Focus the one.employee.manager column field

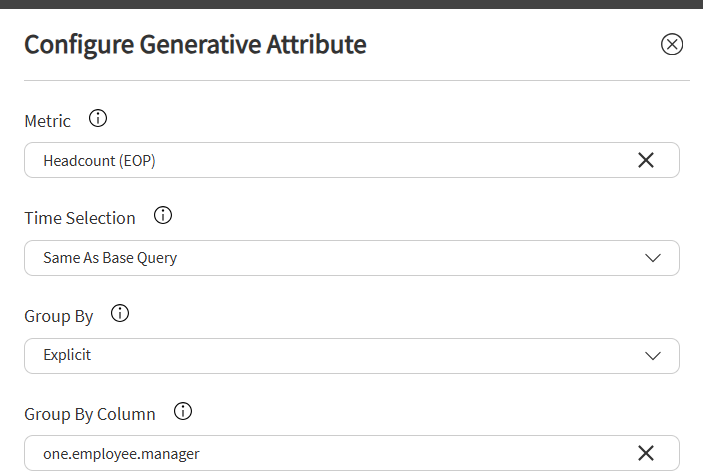[352, 453]
